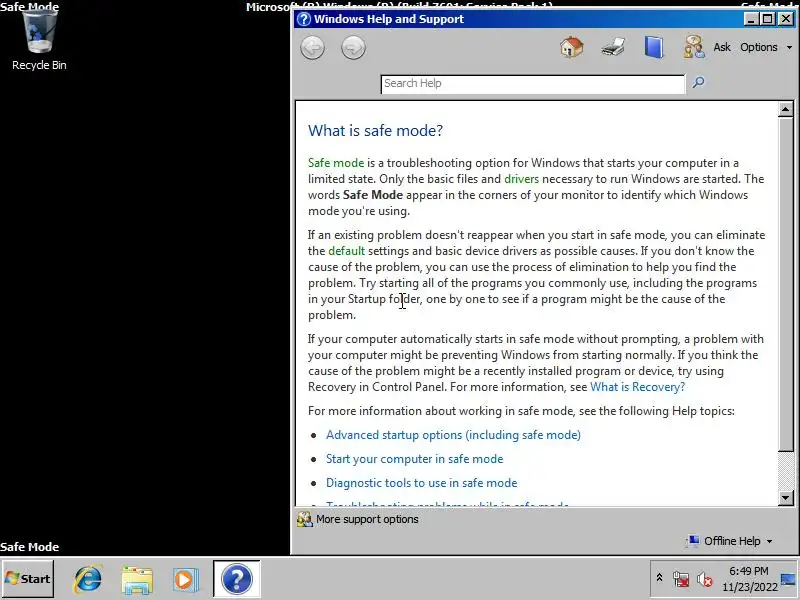Click the What is safe mode? heading
This screenshot has width=800, height=600.
pyautogui.click(x=375, y=131)
